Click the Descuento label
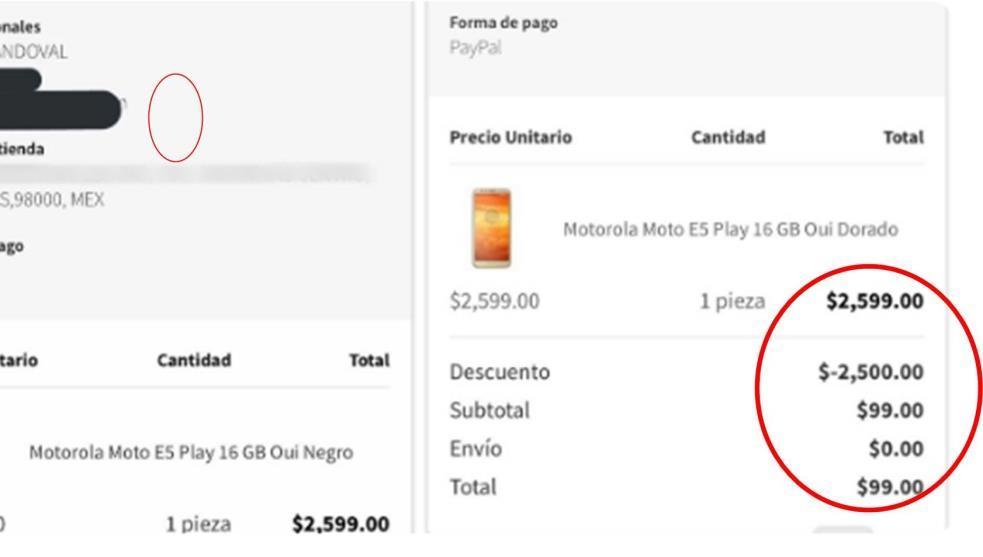 point(500,372)
